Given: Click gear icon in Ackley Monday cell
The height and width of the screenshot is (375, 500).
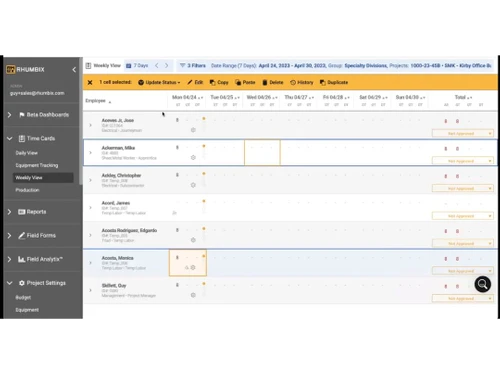Looking at the screenshot, I should (193, 185).
